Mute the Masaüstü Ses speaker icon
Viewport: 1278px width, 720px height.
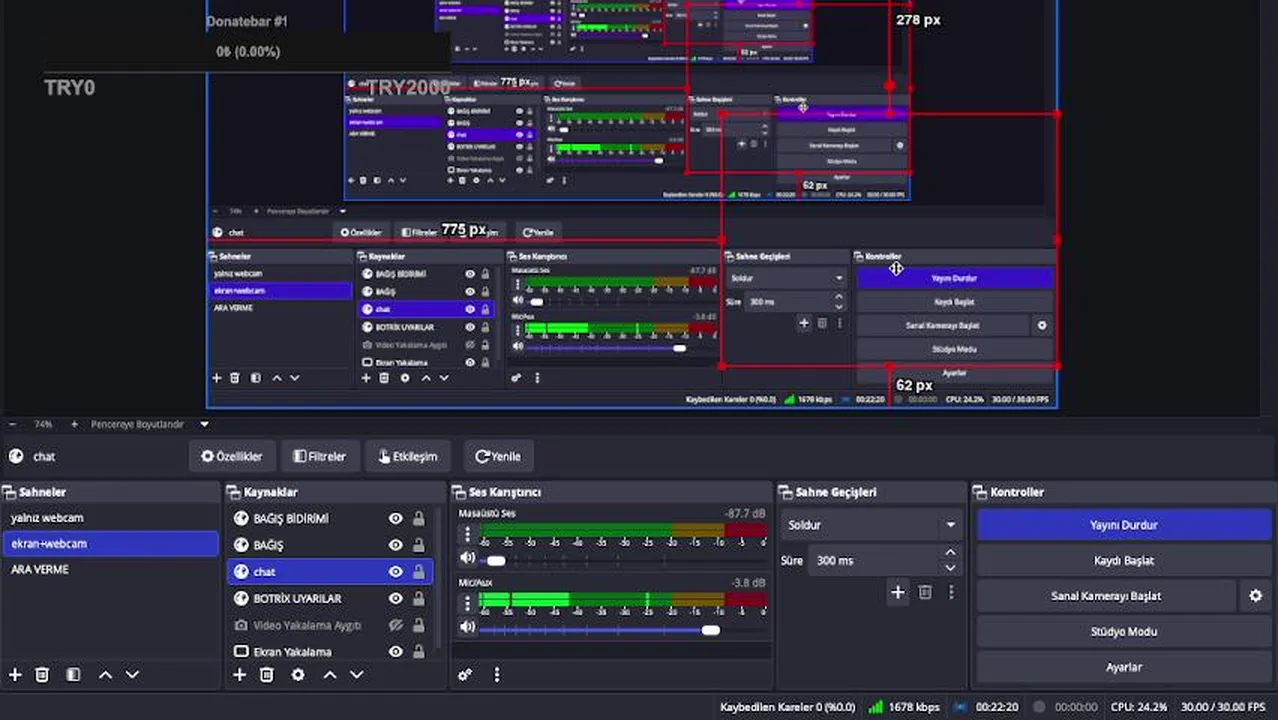pyautogui.click(x=468, y=559)
